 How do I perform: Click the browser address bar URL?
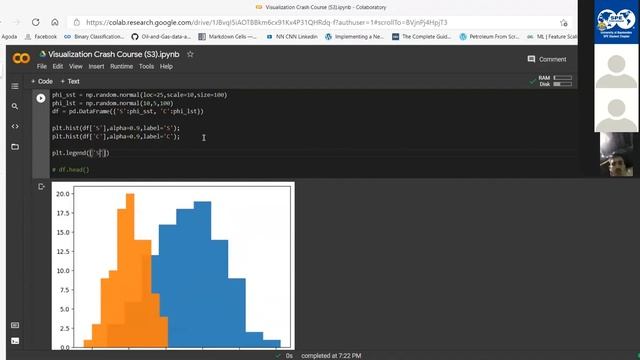(267, 22)
